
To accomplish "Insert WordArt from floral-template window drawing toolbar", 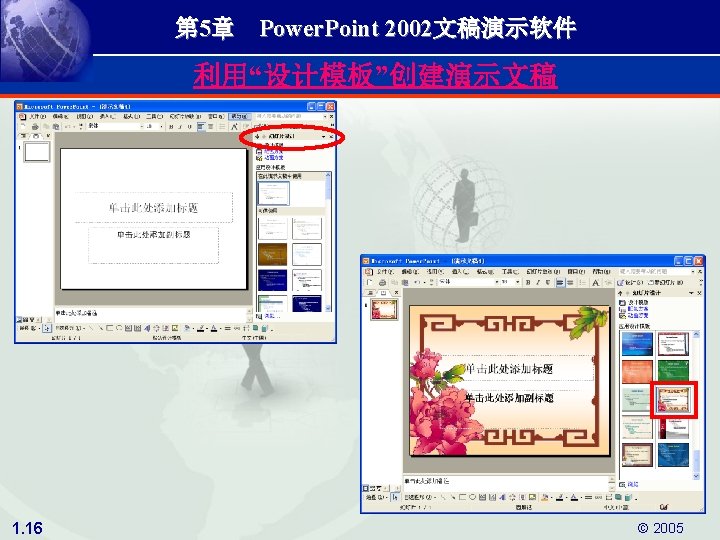I will (x=502, y=497).
